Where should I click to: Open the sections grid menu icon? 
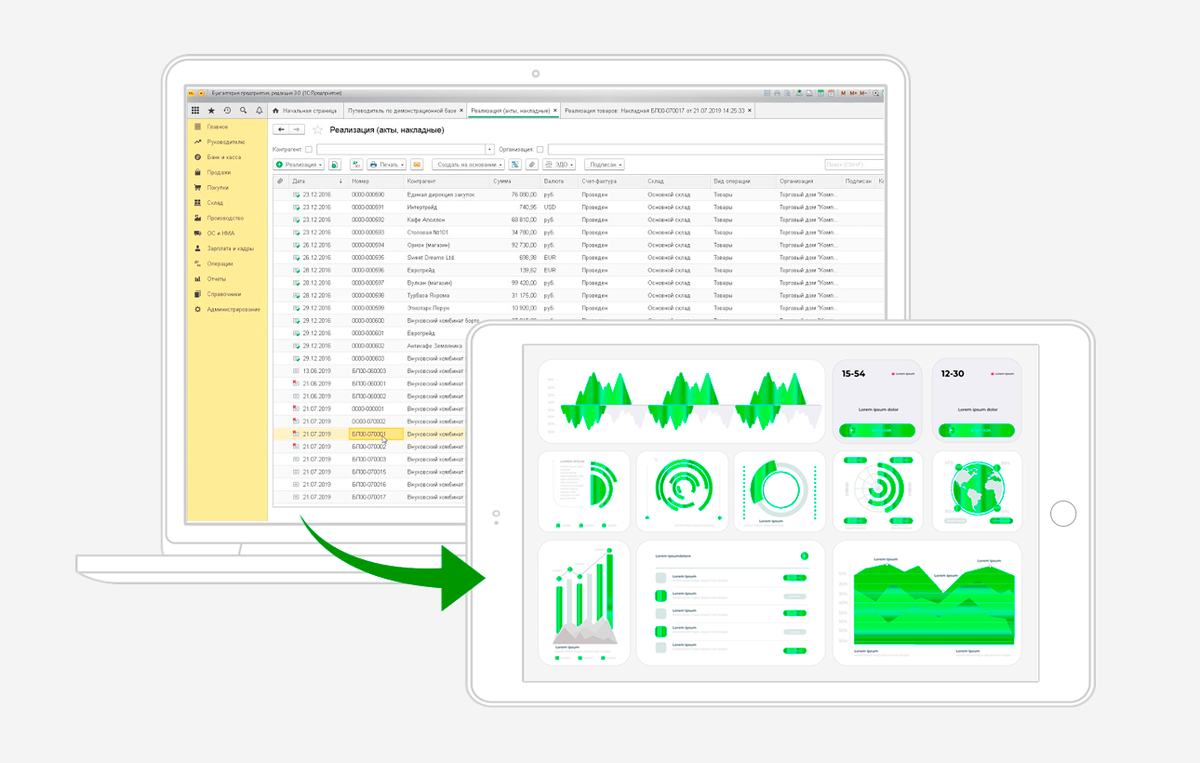coord(195,110)
